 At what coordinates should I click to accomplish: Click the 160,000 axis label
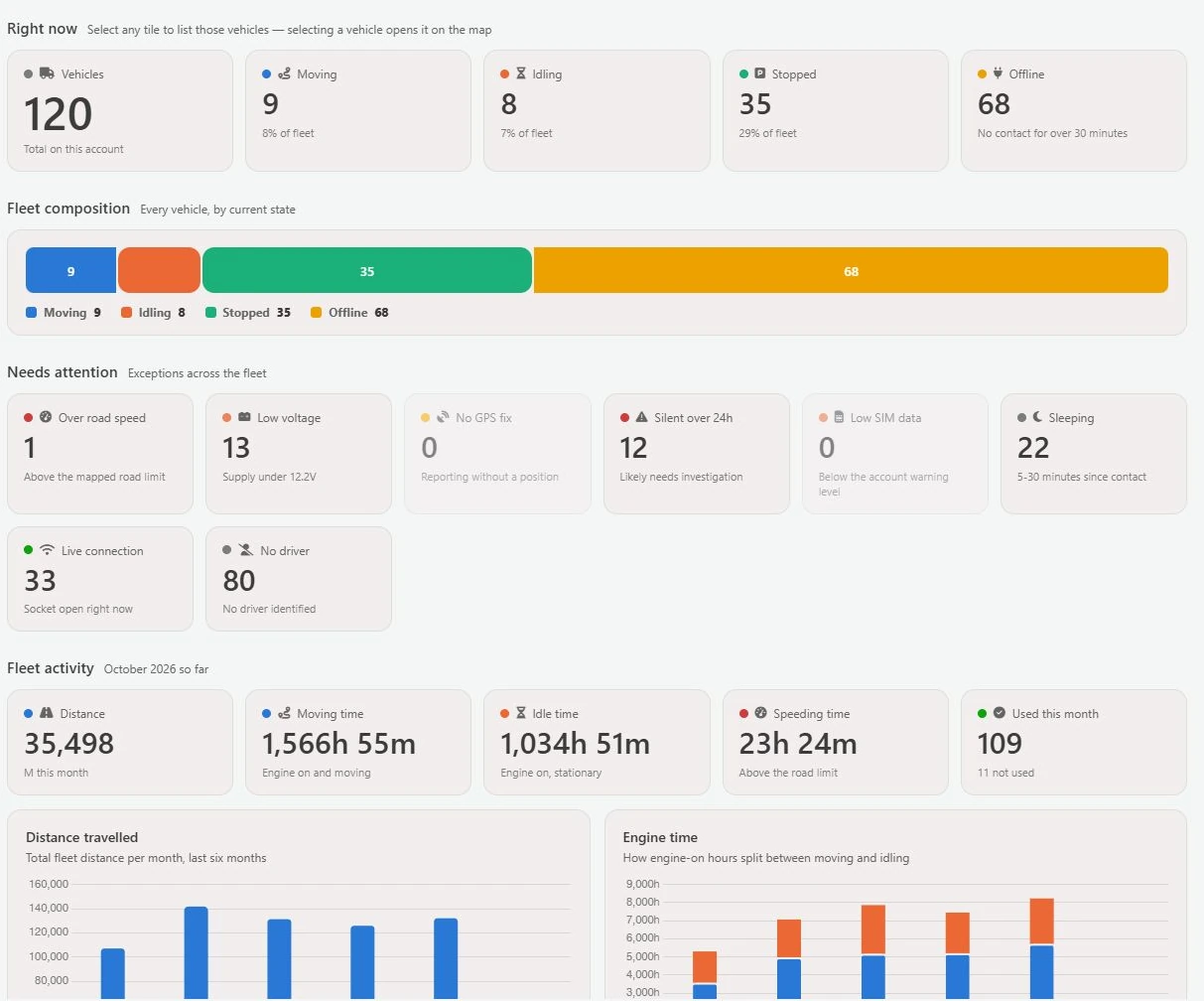(x=49, y=884)
